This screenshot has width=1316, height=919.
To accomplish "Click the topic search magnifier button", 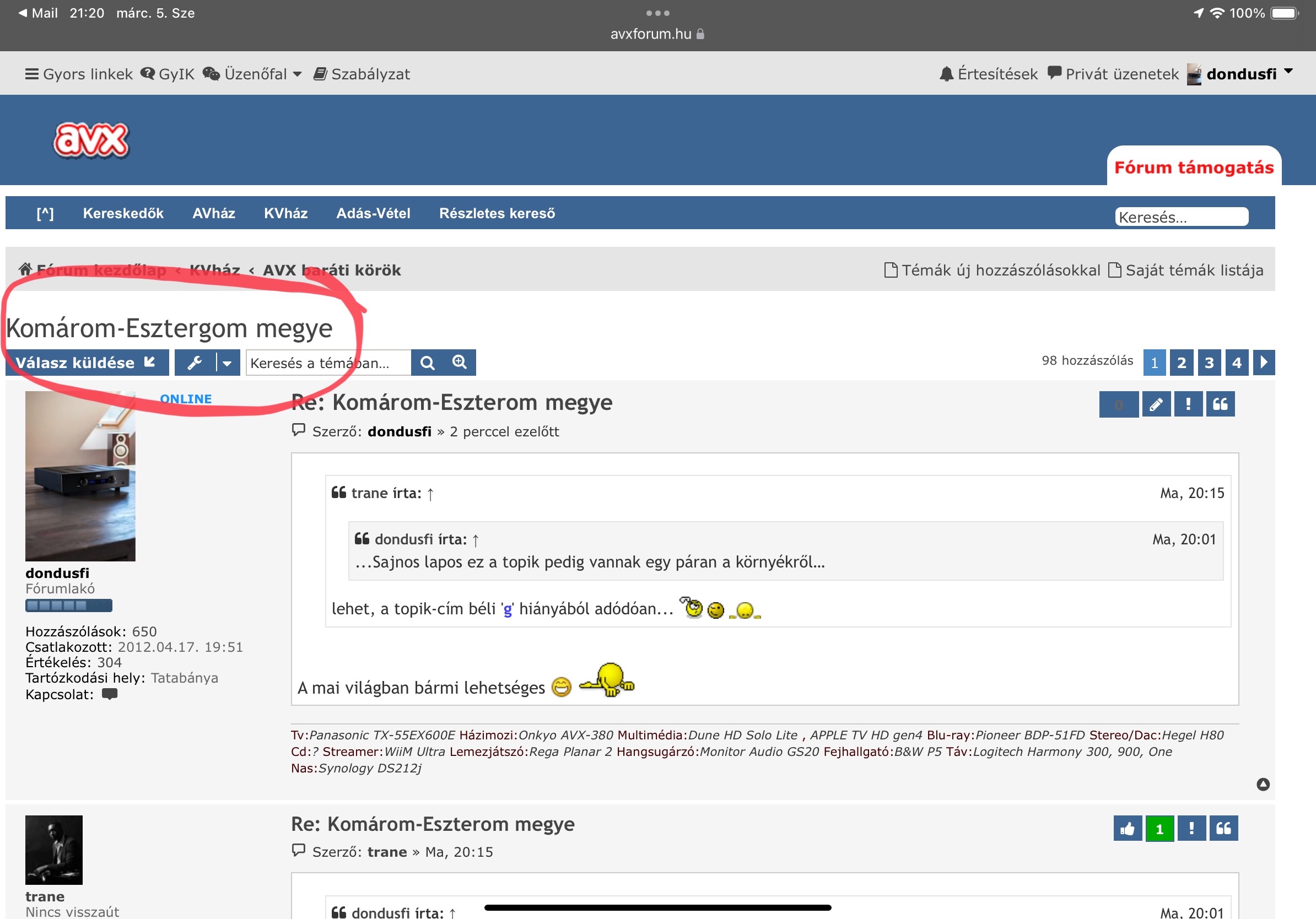I will point(427,363).
